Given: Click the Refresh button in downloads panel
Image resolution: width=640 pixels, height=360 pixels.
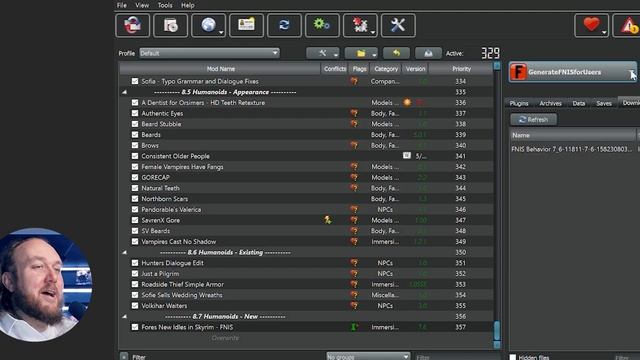Looking at the screenshot, I should (x=533, y=120).
